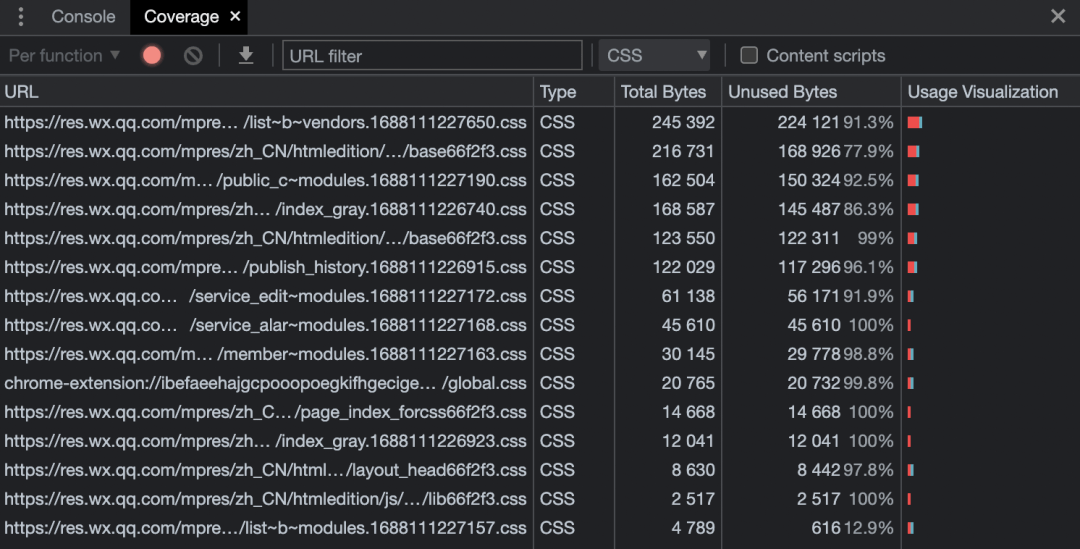Export coverage data with the download icon
The width and height of the screenshot is (1080, 549).
(x=246, y=56)
